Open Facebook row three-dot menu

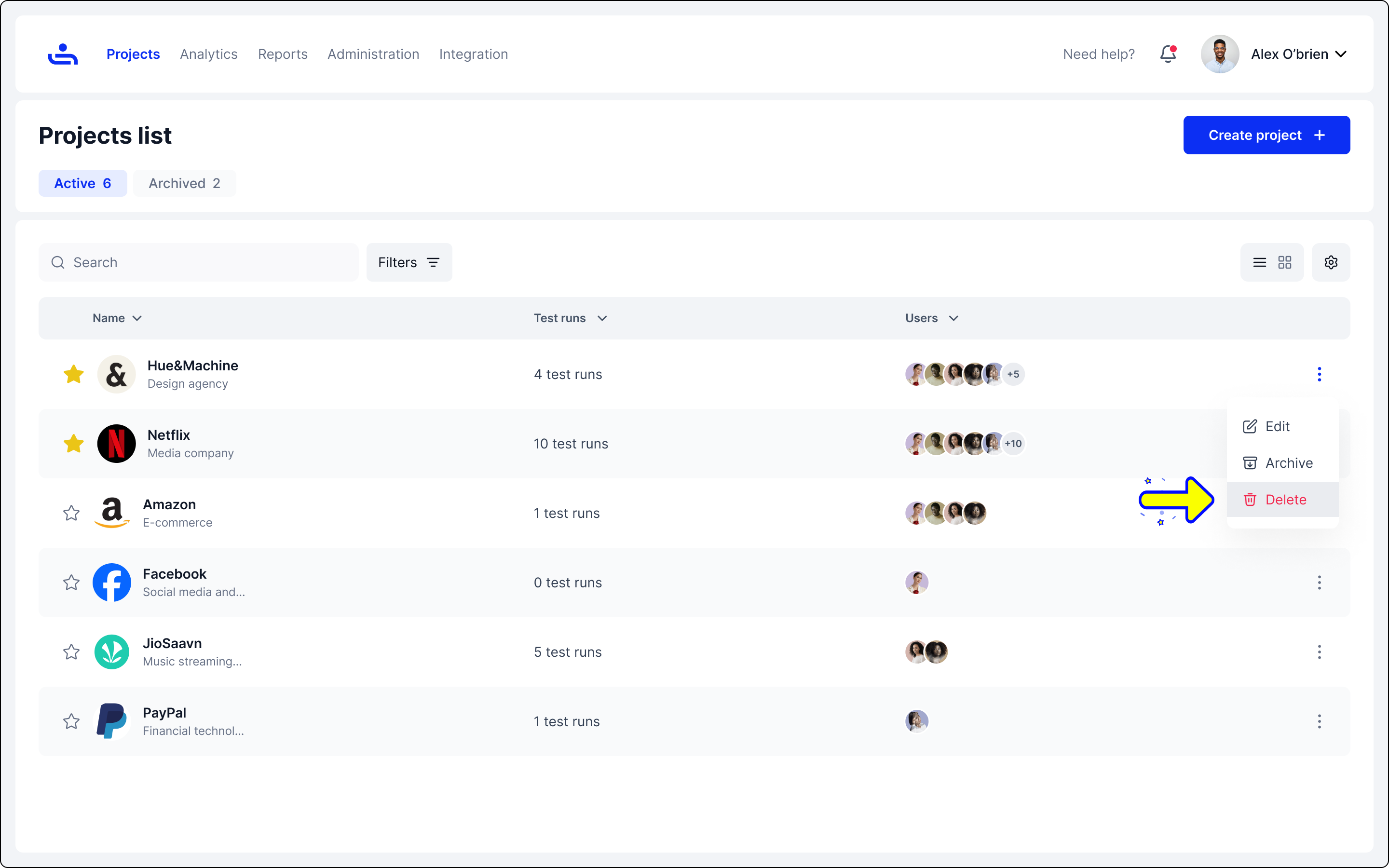pyautogui.click(x=1319, y=582)
